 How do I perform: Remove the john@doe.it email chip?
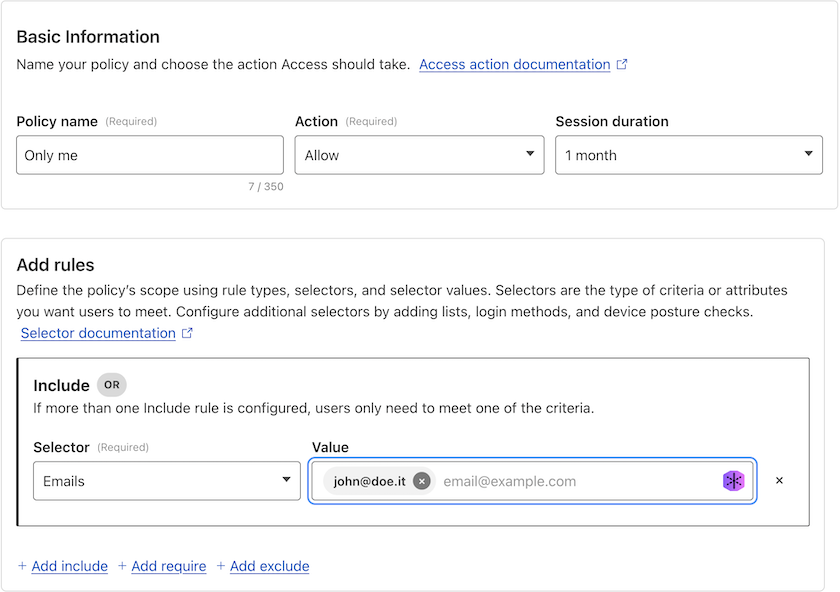click(x=422, y=481)
